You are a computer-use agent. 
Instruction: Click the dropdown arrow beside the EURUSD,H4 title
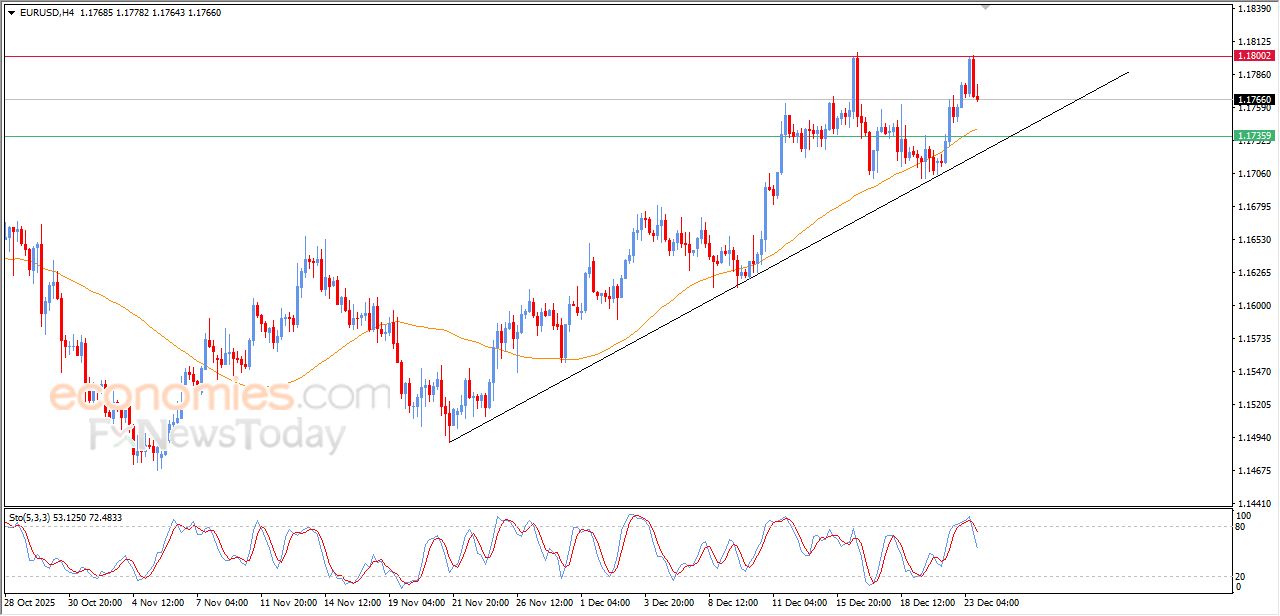click(11, 13)
